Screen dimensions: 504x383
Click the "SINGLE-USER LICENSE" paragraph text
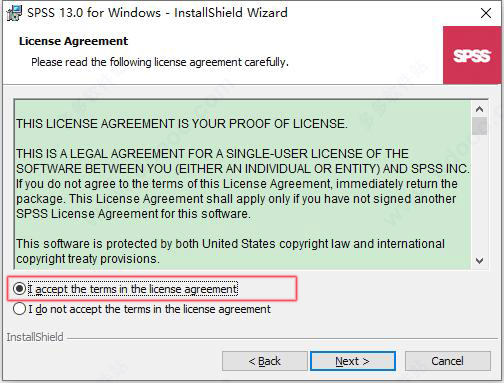point(243,184)
